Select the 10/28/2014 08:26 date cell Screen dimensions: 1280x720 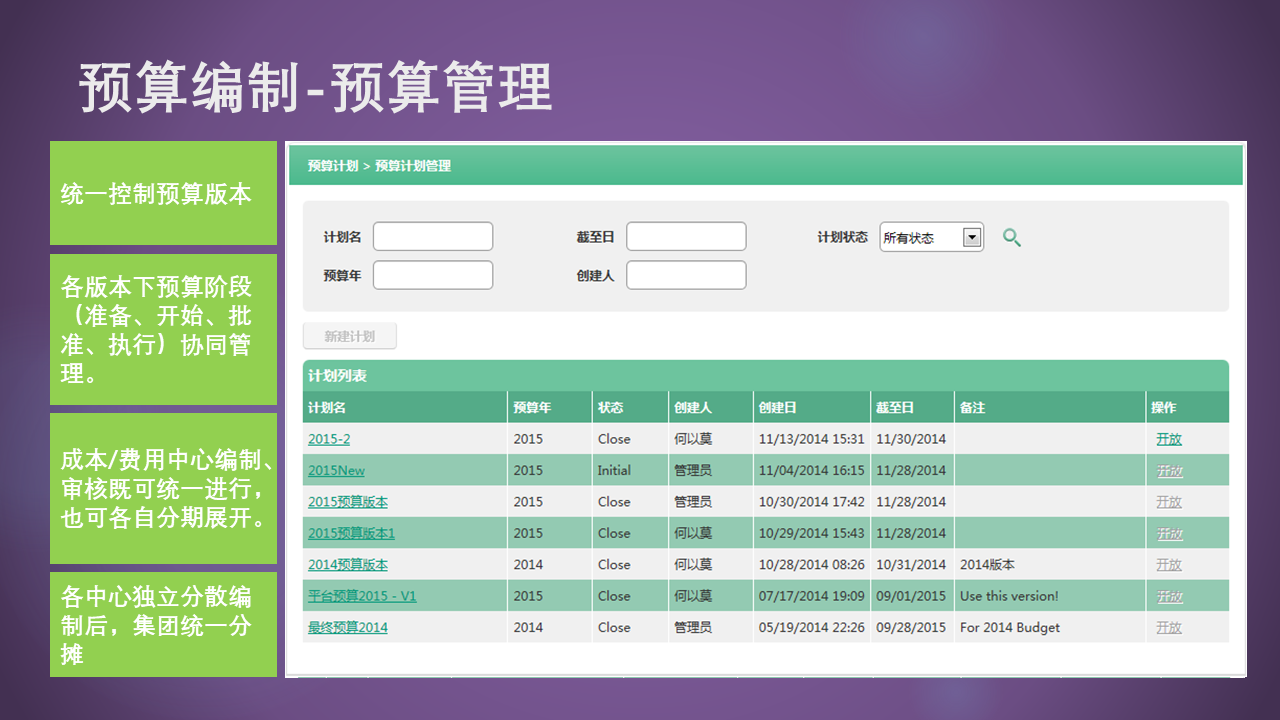point(811,565)
